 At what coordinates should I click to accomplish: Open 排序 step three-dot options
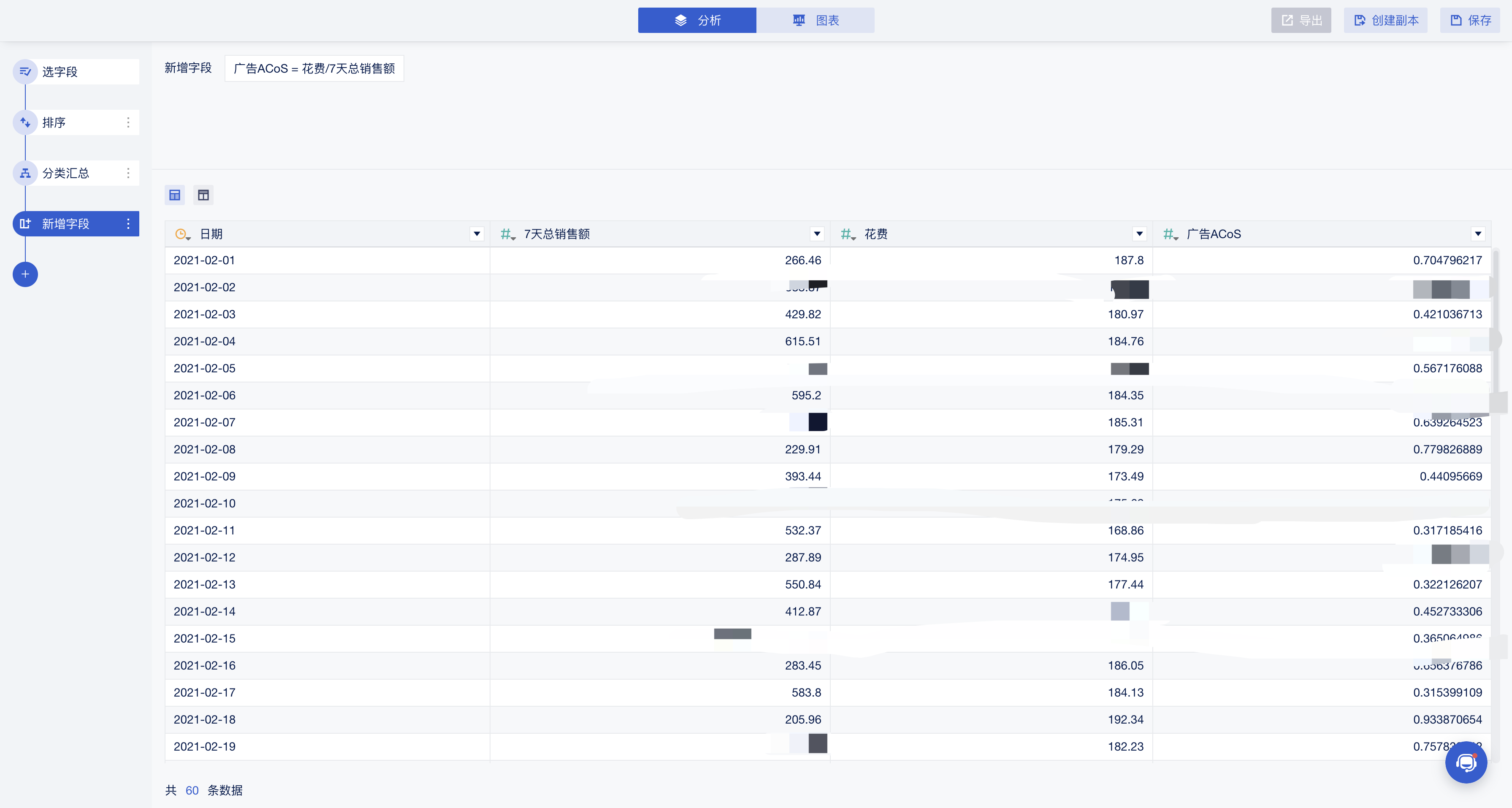click(x=128, y=122)
